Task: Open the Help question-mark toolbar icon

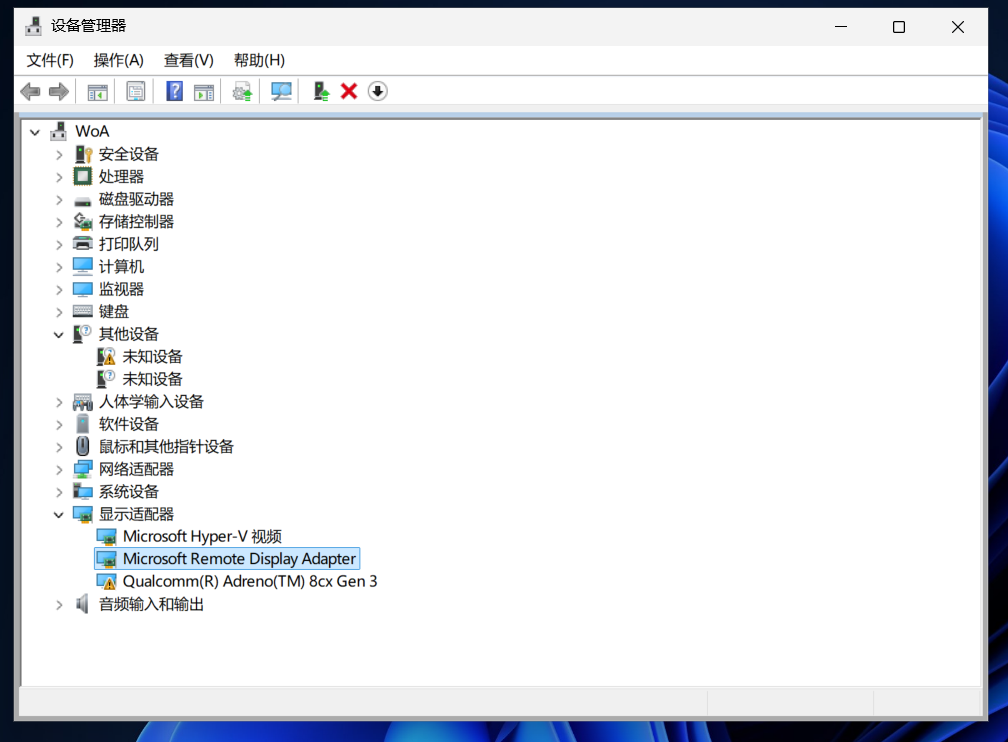Action: [x=174, y=91]
